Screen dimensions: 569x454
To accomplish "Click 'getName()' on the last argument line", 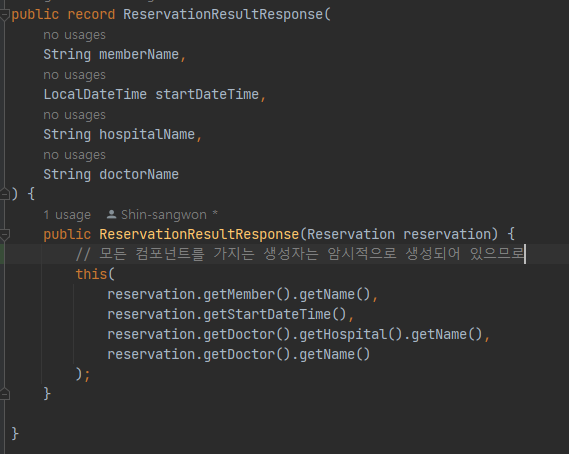I will point(335,354).
